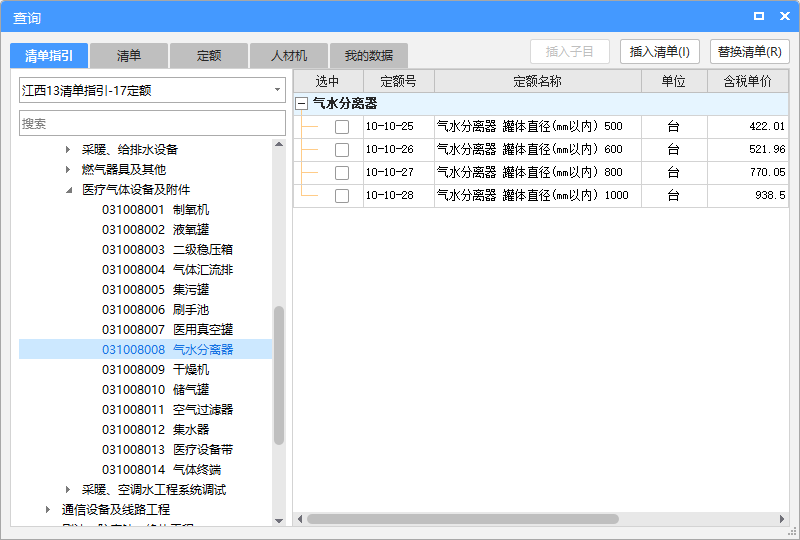The height and width of the screenshot is (540, 800).
Task: Open the 我的数据 tab
Action: (369, 56)
